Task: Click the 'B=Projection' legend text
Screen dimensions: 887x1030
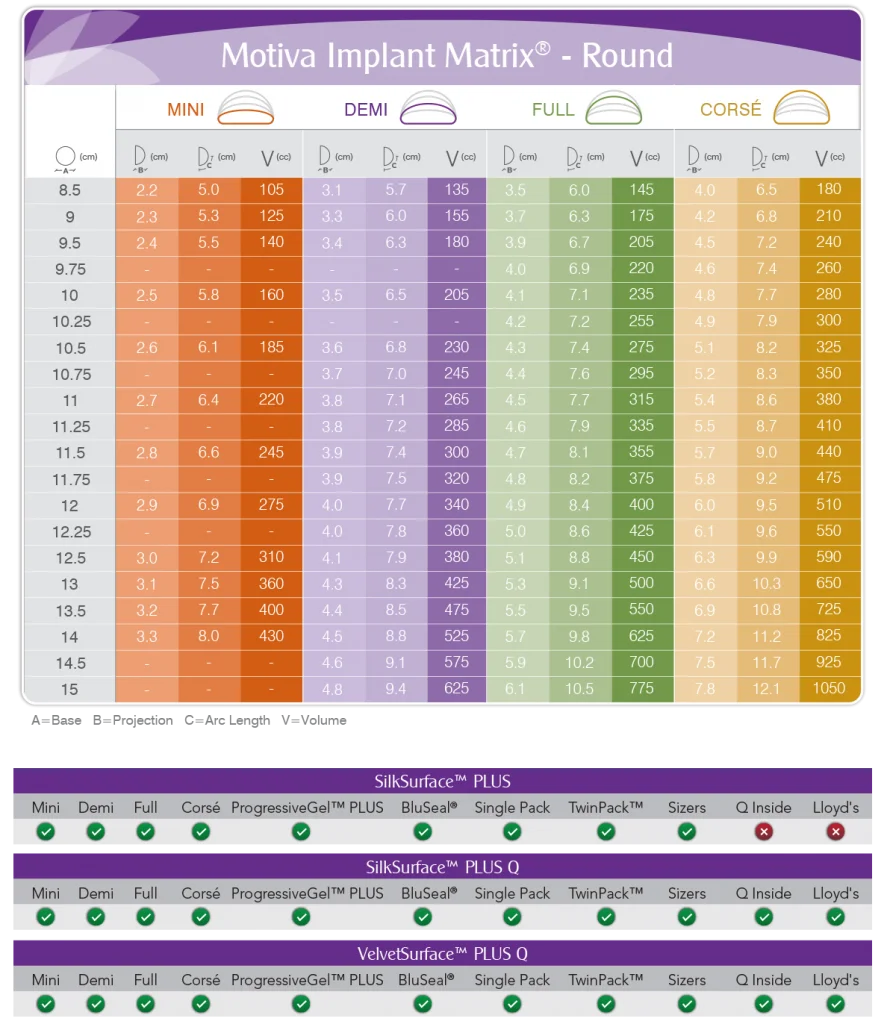Action: point(133,721)
